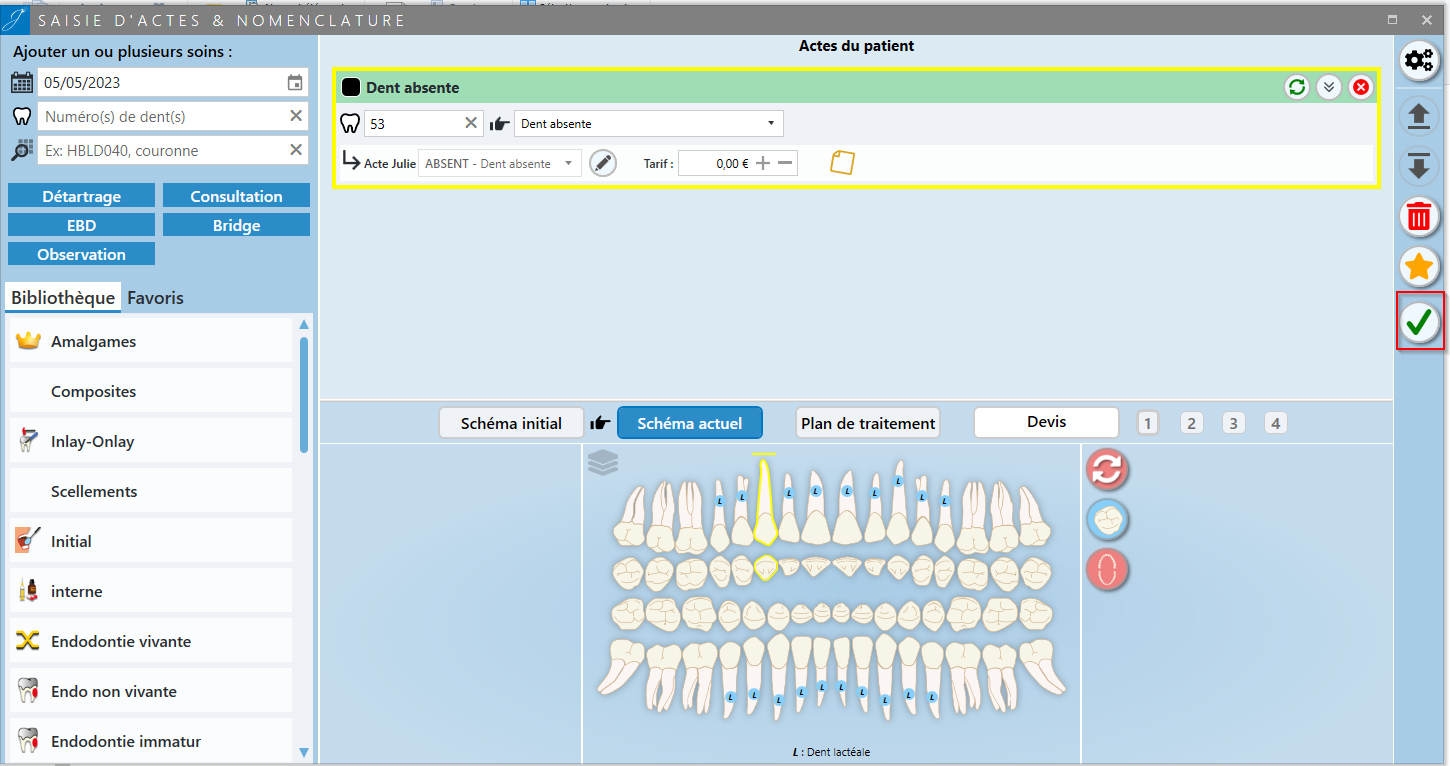Click the library list scrollbar

(x=304, y=395)
